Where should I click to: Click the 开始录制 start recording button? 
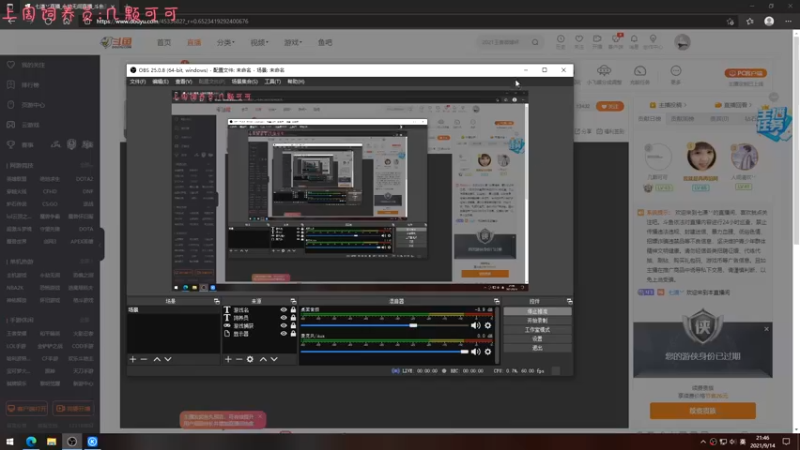pyautogui.click(x=537, y=320)
